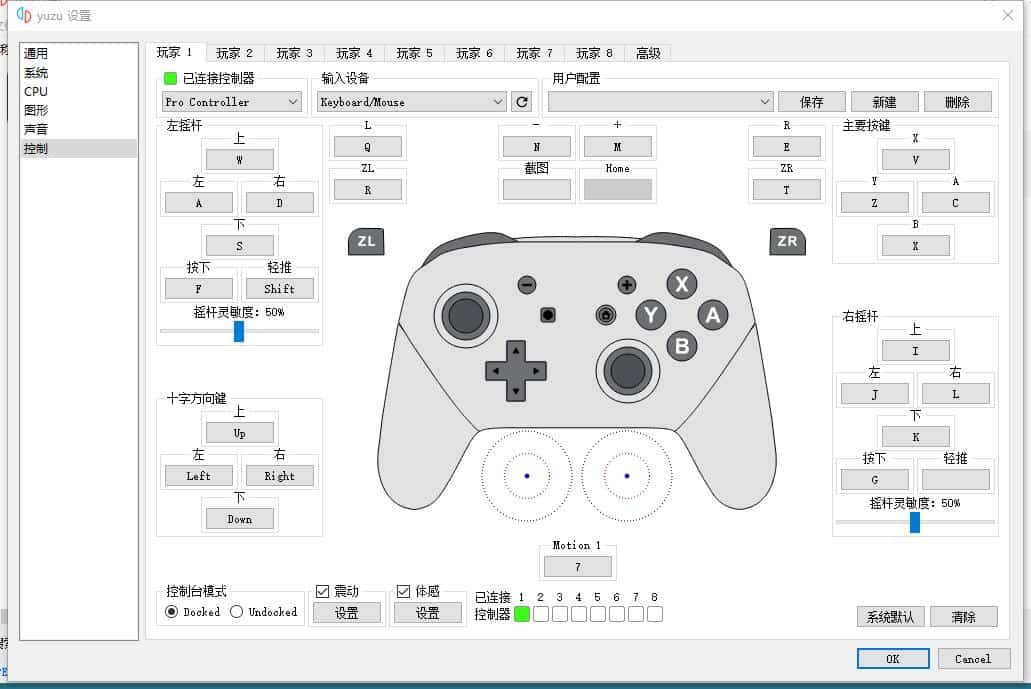
Task: Click the minus button on controller image
Action: [527, 285]
